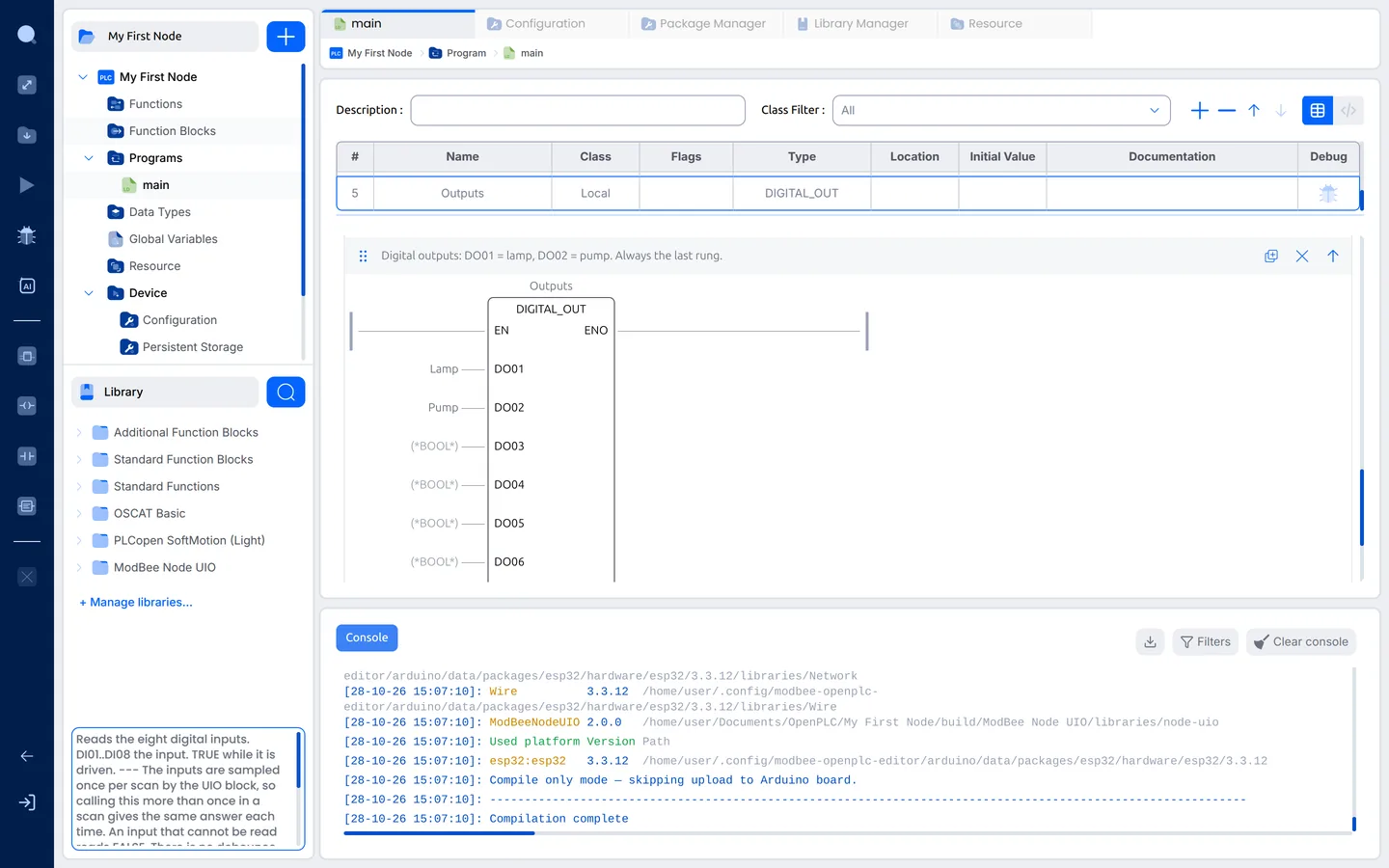Focus the Description input field
This screenshot has height=868, width=1389.
[578, 111]
